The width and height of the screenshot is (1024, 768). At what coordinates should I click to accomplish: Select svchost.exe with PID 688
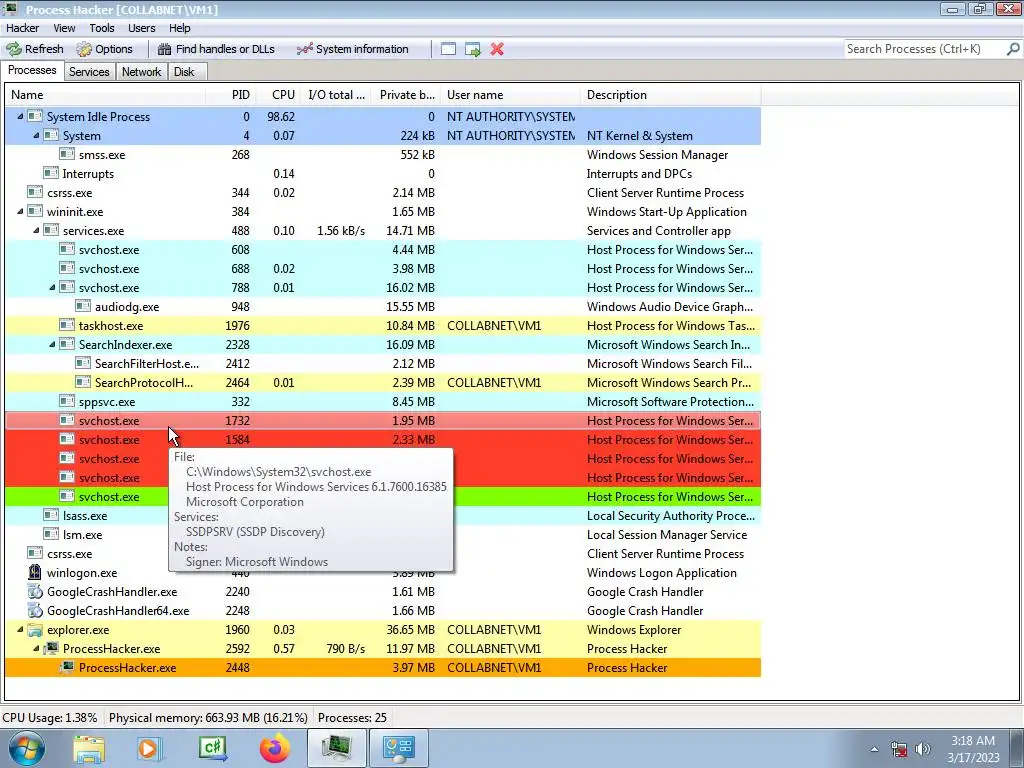point(383,268)
